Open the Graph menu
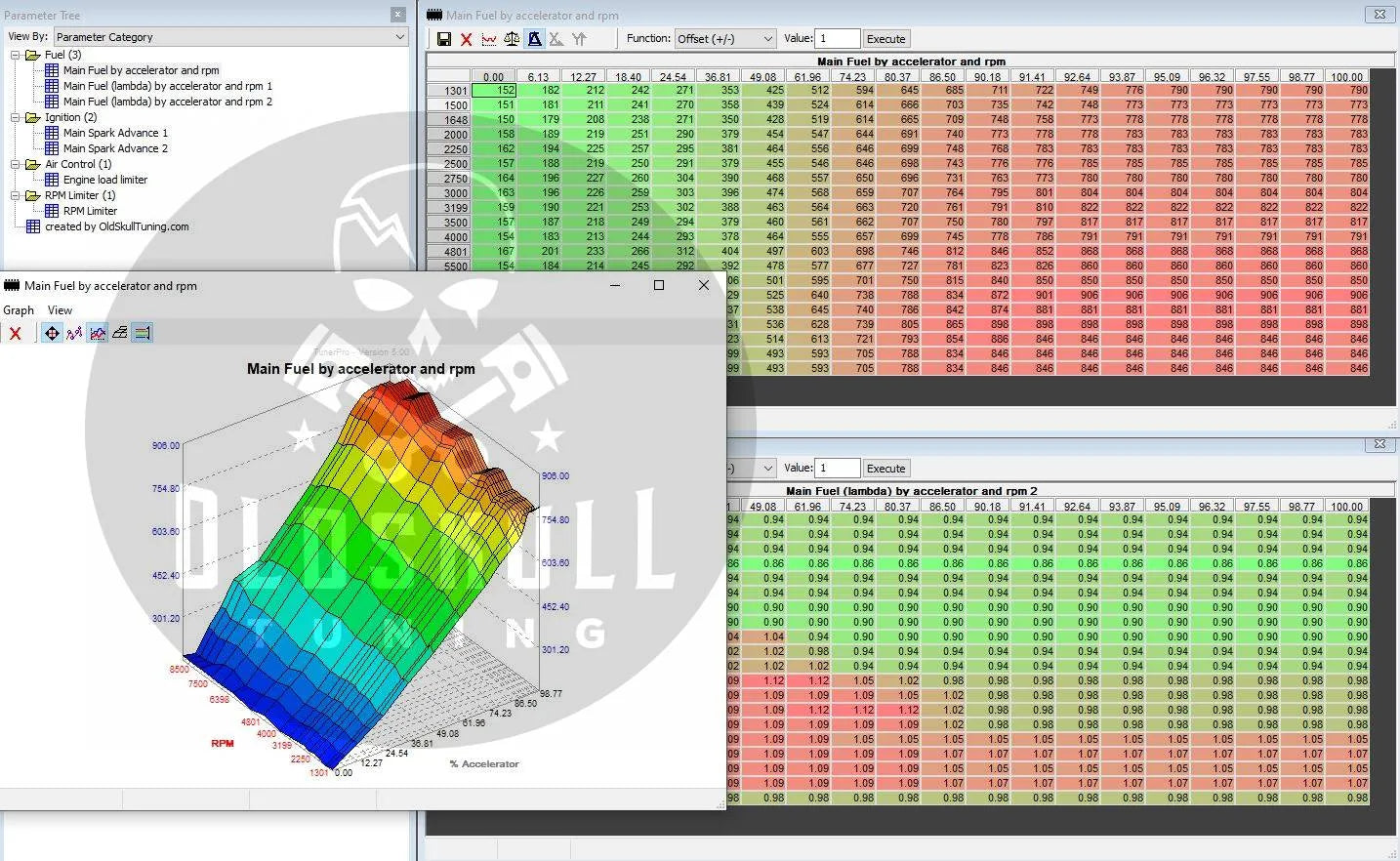Image resolution: width=1400 pixels, height=861 pixels. click(19, 310)
